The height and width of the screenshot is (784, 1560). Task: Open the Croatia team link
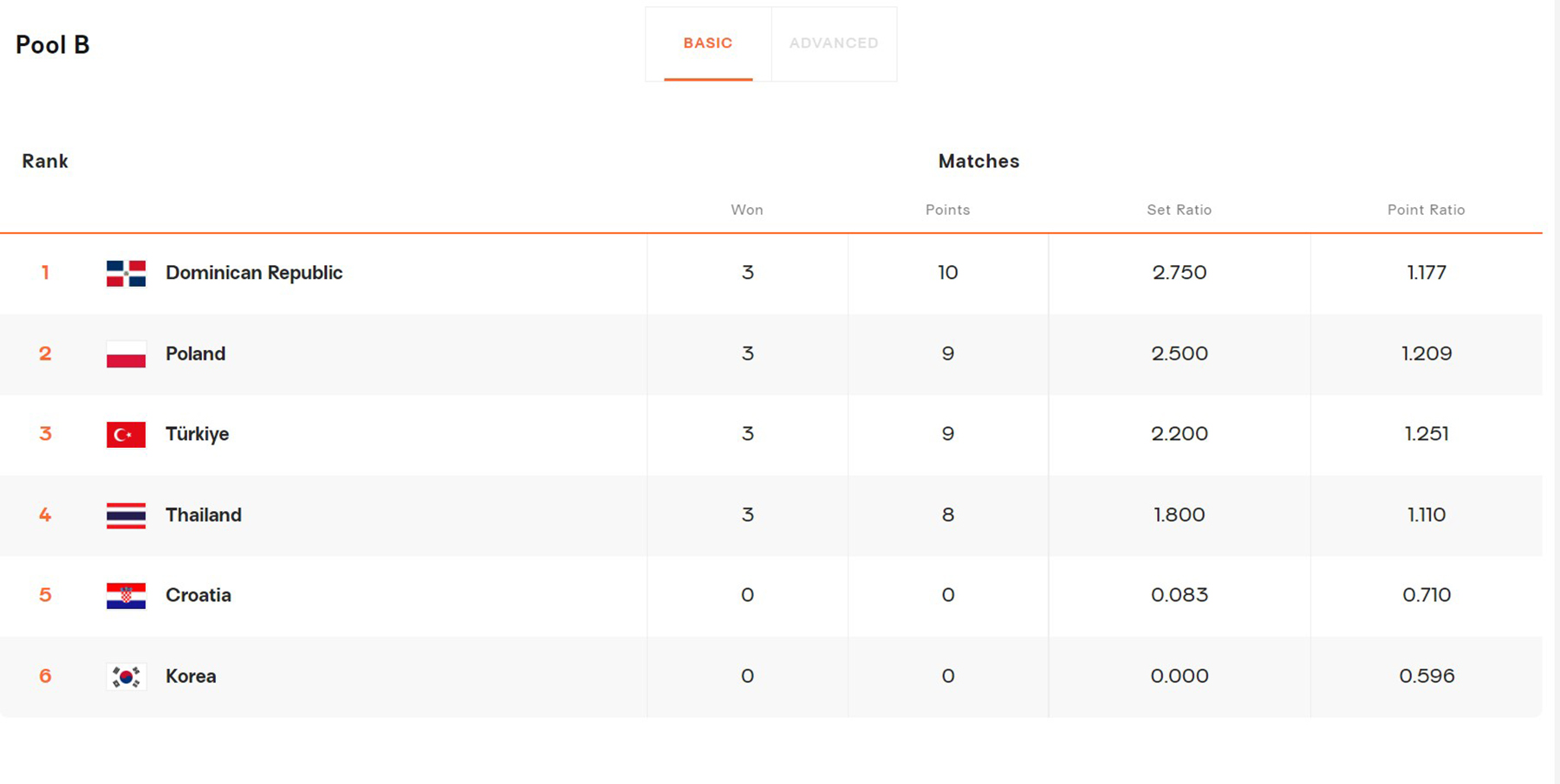[198, 595]
